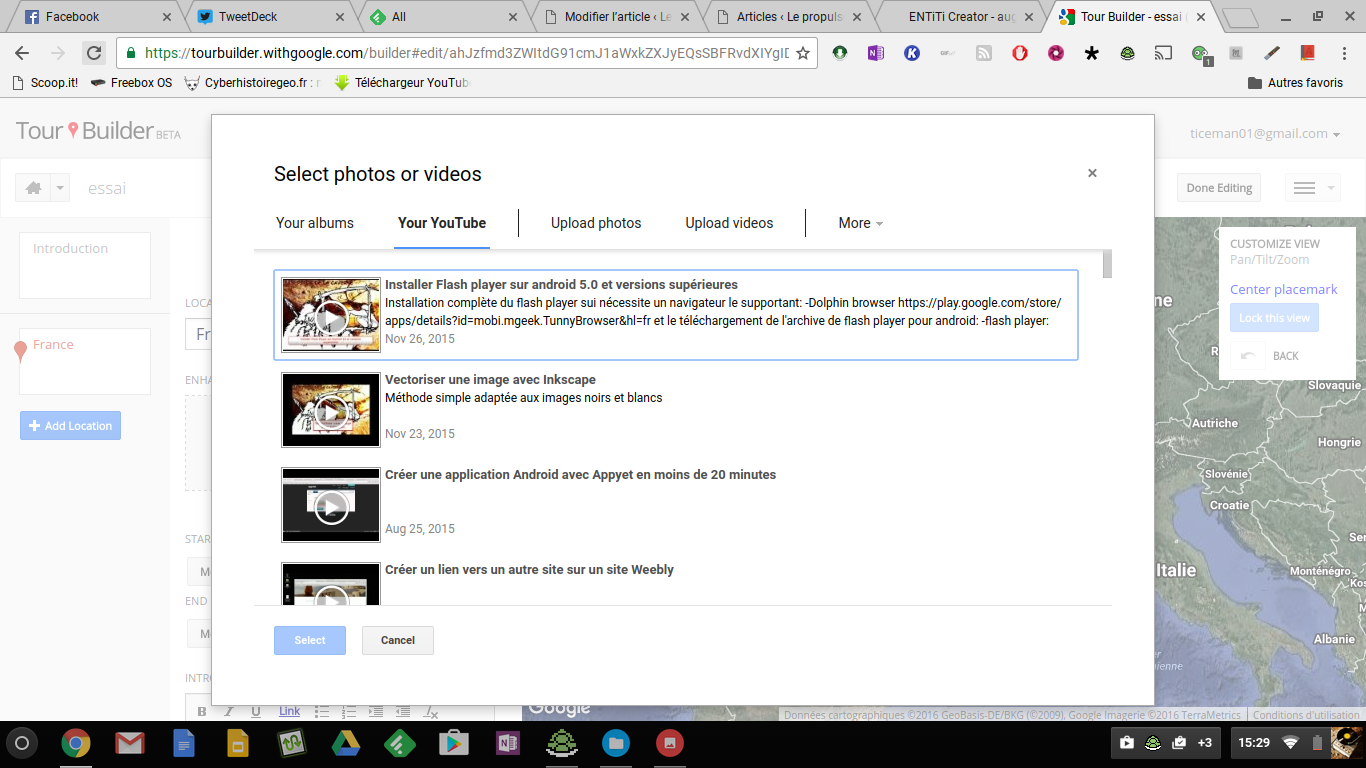Open the hamburger menu next to Done Editing
Viewport: 1366px width, 768px height.
(1311, 188)
